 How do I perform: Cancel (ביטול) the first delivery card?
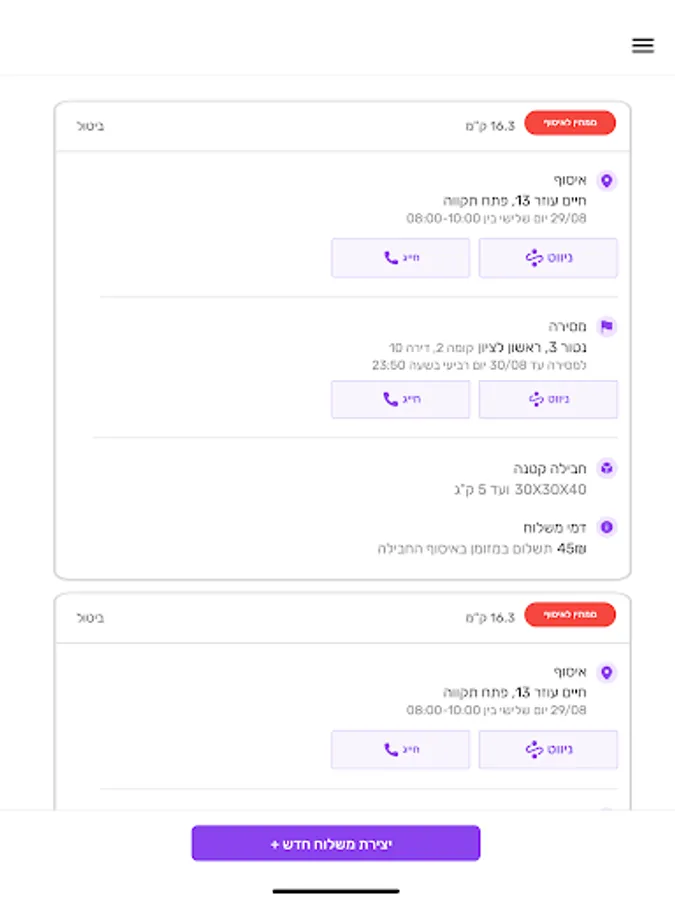point(90,126)
